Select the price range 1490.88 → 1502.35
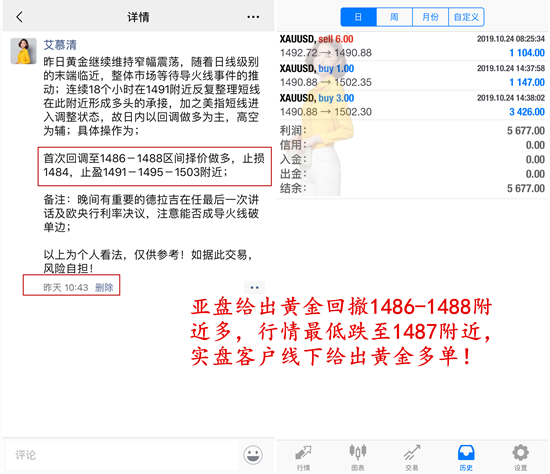The height and width of the screenshot is (474, 550). 326,82
